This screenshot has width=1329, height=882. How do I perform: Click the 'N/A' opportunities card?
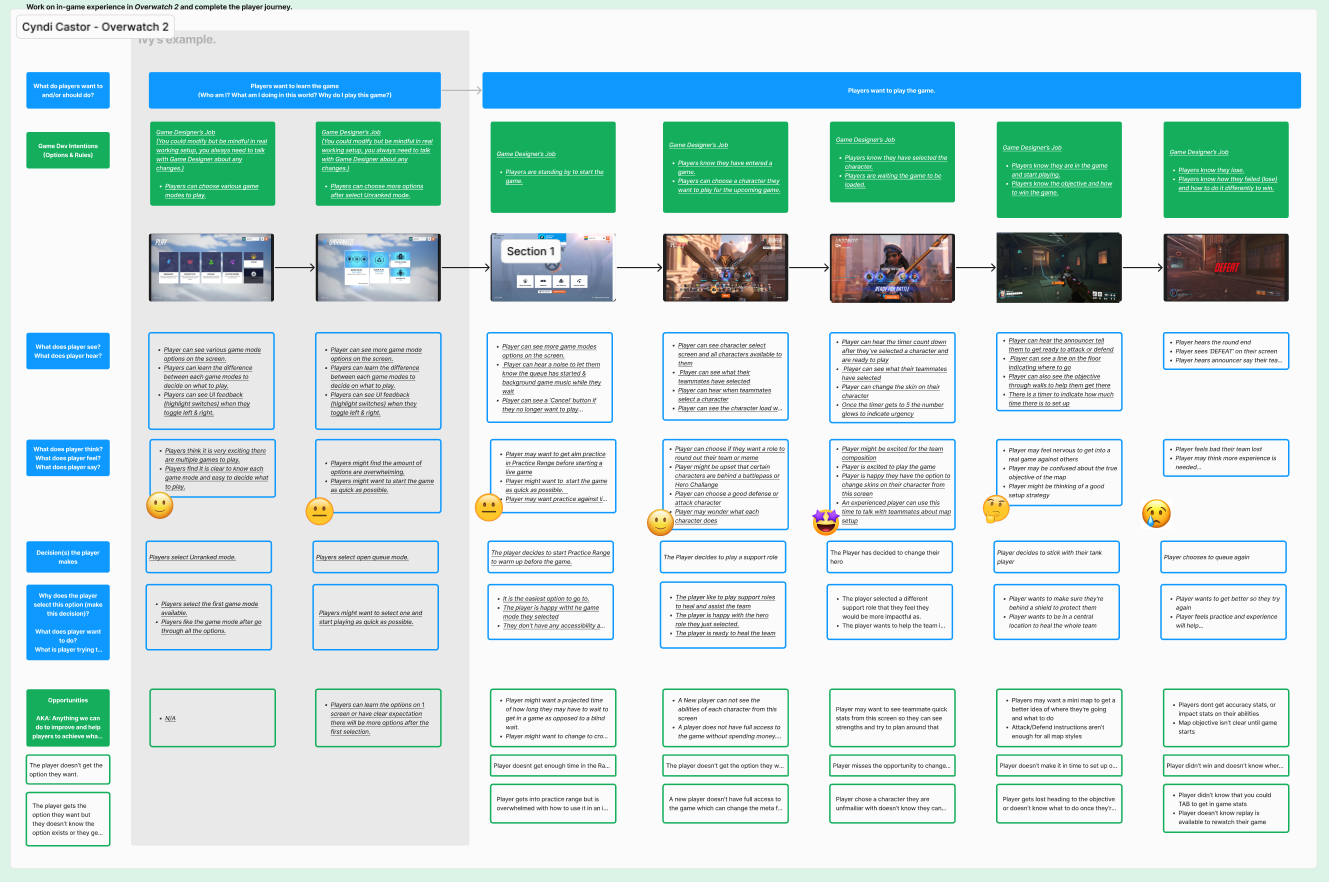(x=212, y=718)
